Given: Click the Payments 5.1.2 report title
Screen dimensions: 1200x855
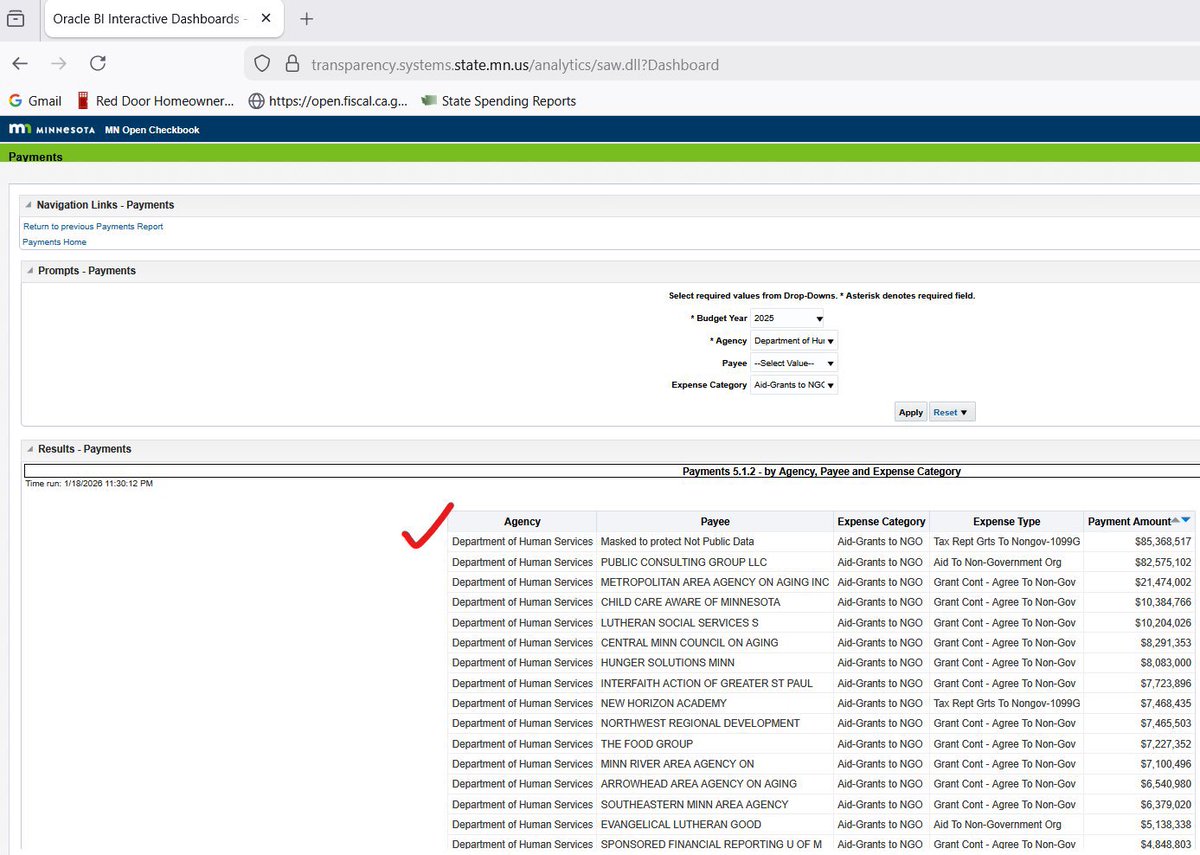Looking at the screenshot, I should point(821,471).
